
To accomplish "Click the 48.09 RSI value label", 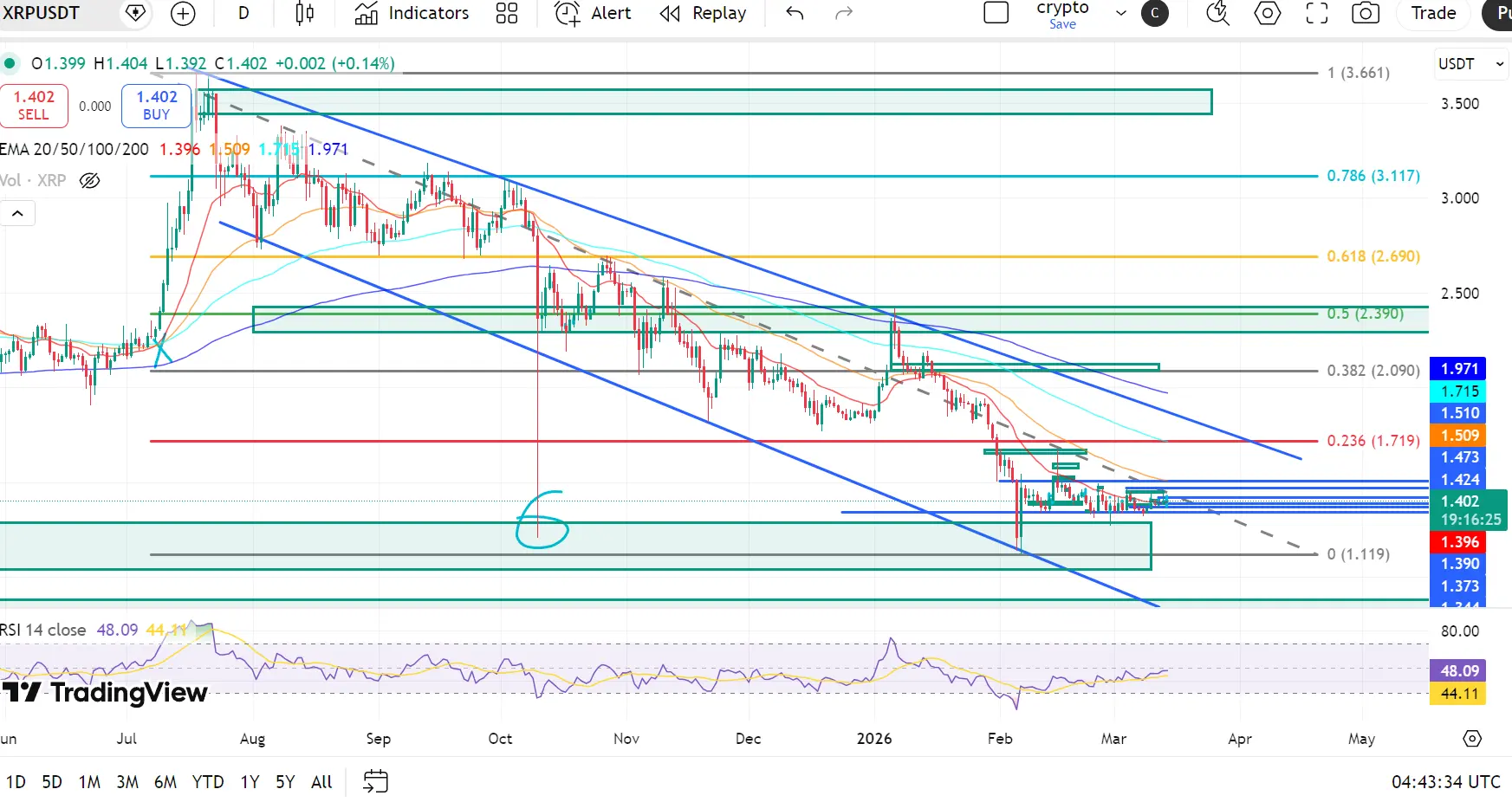I will click(x=1459, y=670).
